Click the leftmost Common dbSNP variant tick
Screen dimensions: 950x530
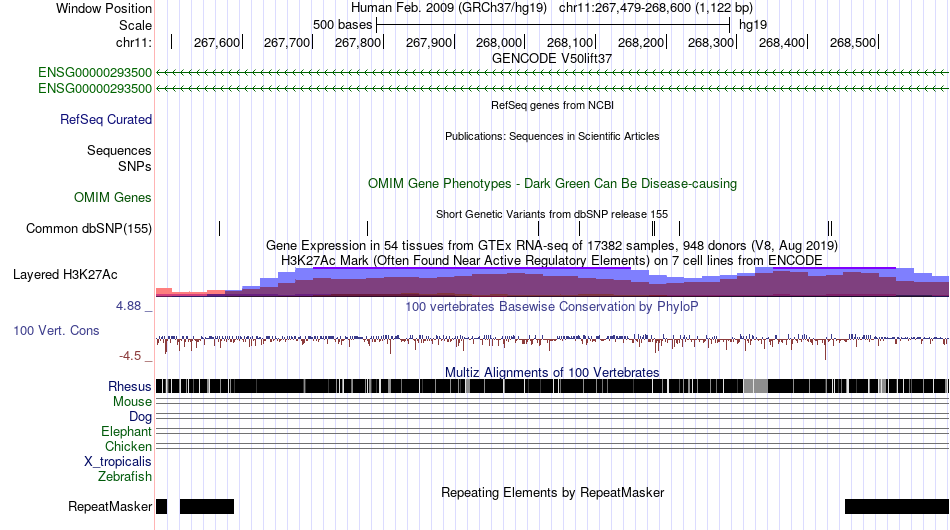click(x=219, y=228)
